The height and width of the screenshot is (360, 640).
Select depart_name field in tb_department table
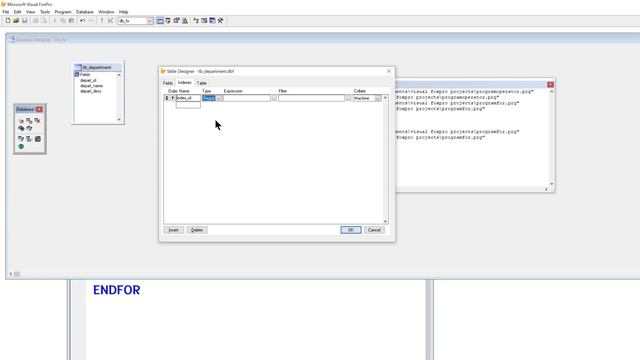(91, 86)
